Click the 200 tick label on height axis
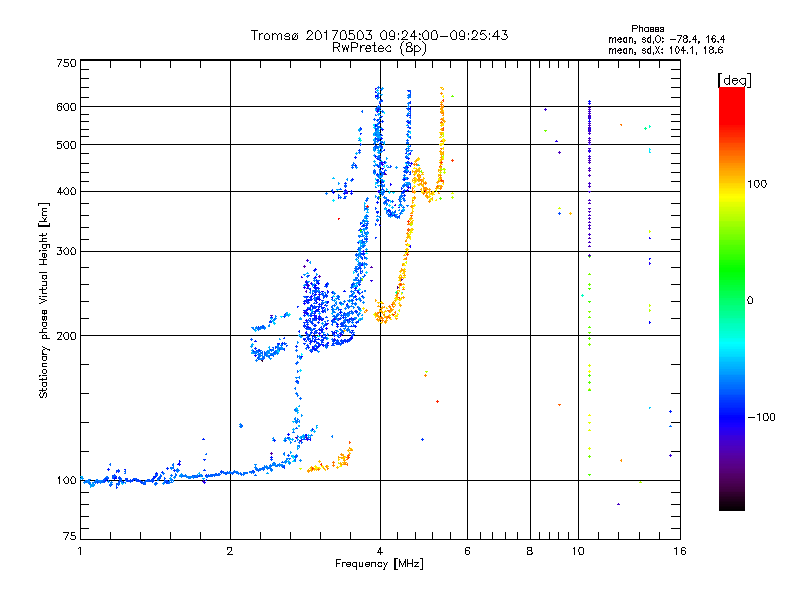 coord(66,336)
